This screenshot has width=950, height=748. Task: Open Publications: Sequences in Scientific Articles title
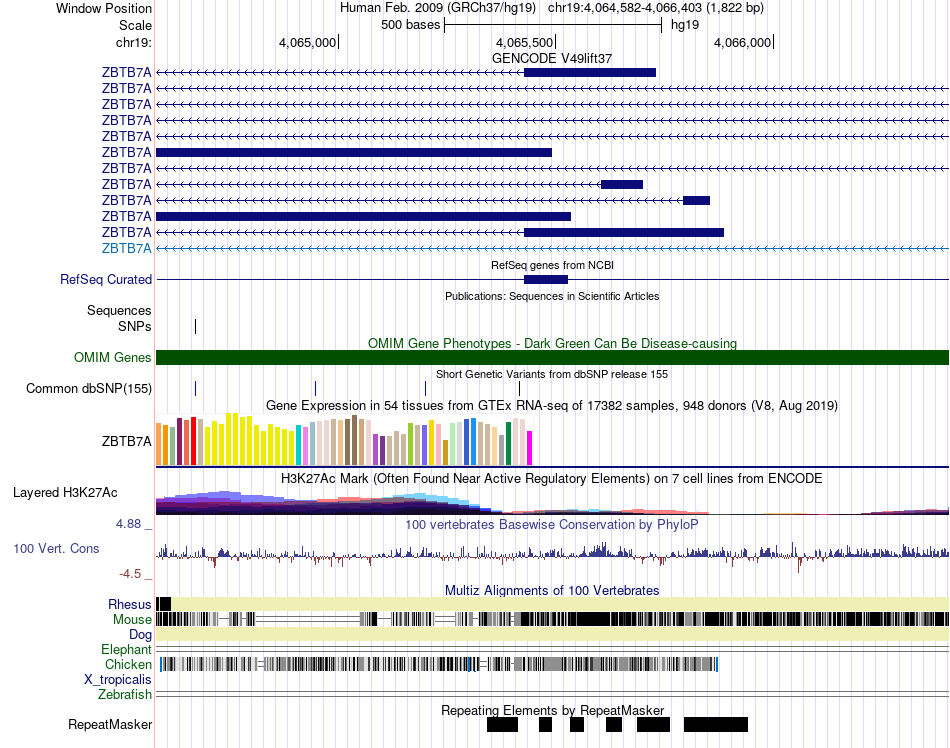click(x=552, y=296)
